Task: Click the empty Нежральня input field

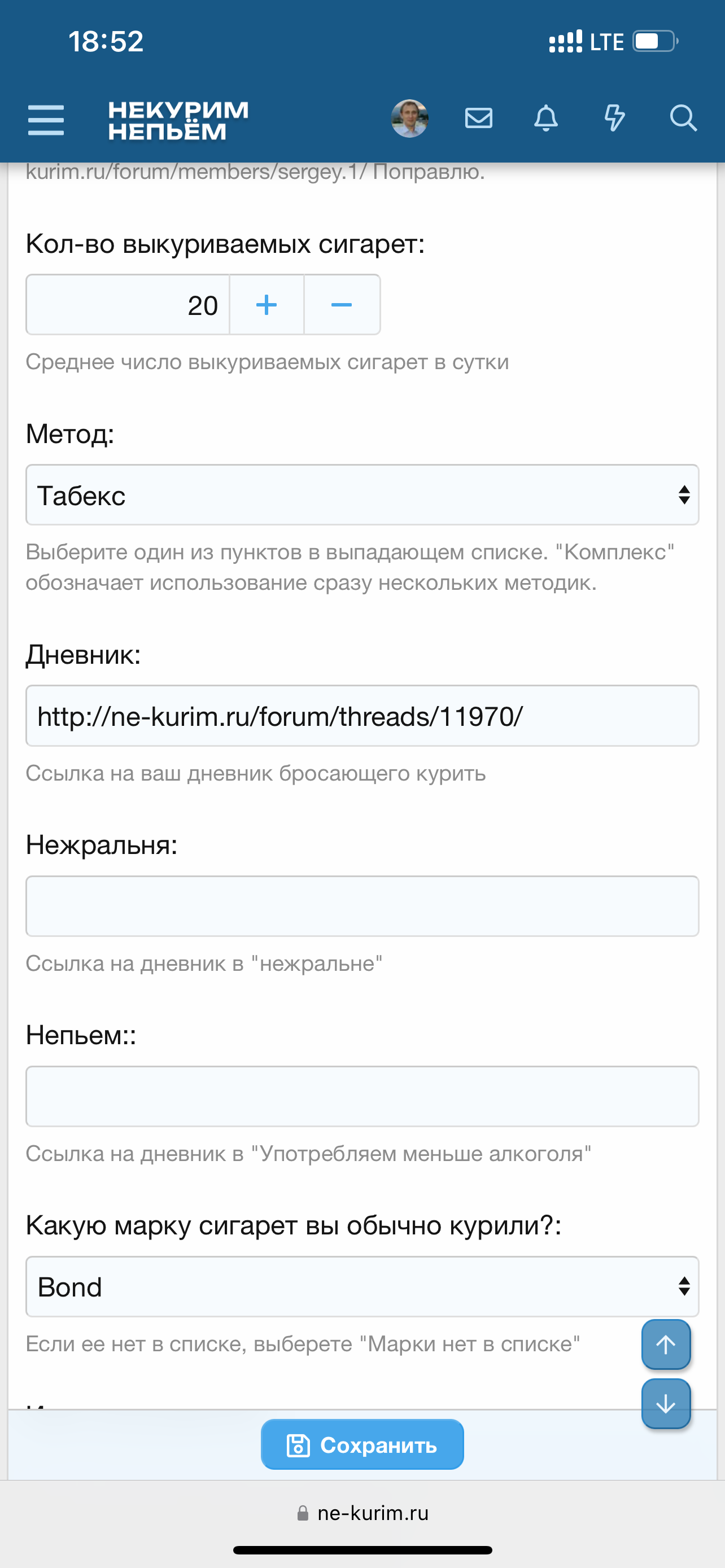Action: 362,906
